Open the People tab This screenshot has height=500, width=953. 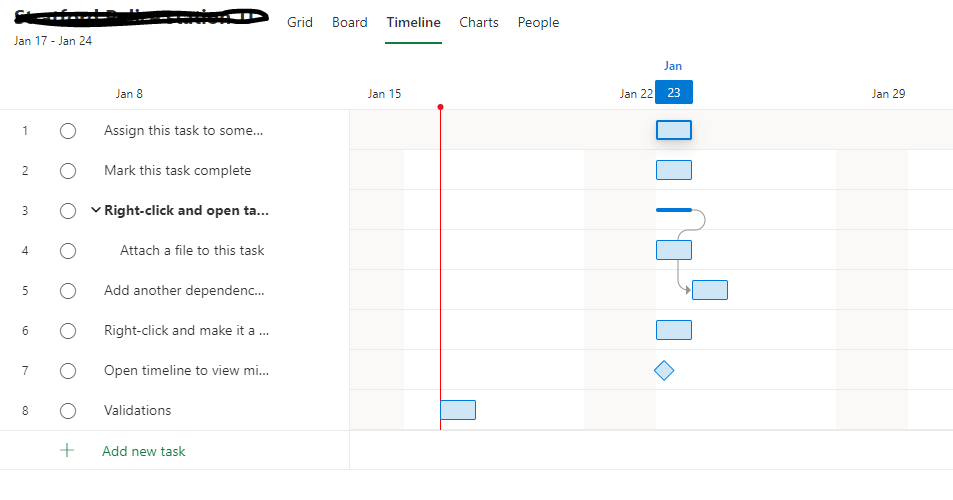pyautogui.click(x=538, y=22)
